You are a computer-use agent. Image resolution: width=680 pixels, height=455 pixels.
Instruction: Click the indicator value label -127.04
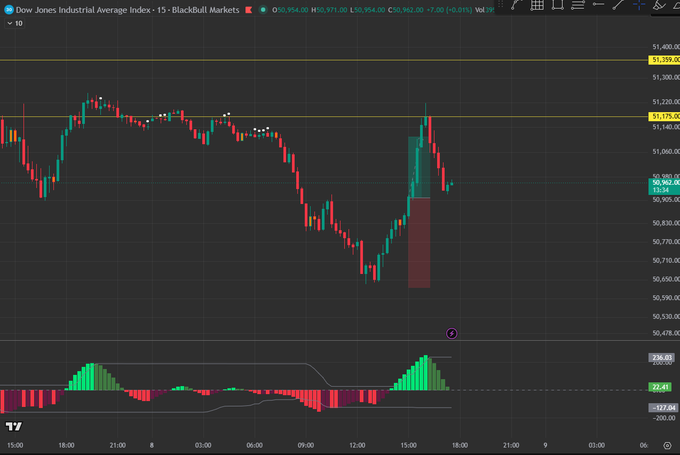coord(663,408)
